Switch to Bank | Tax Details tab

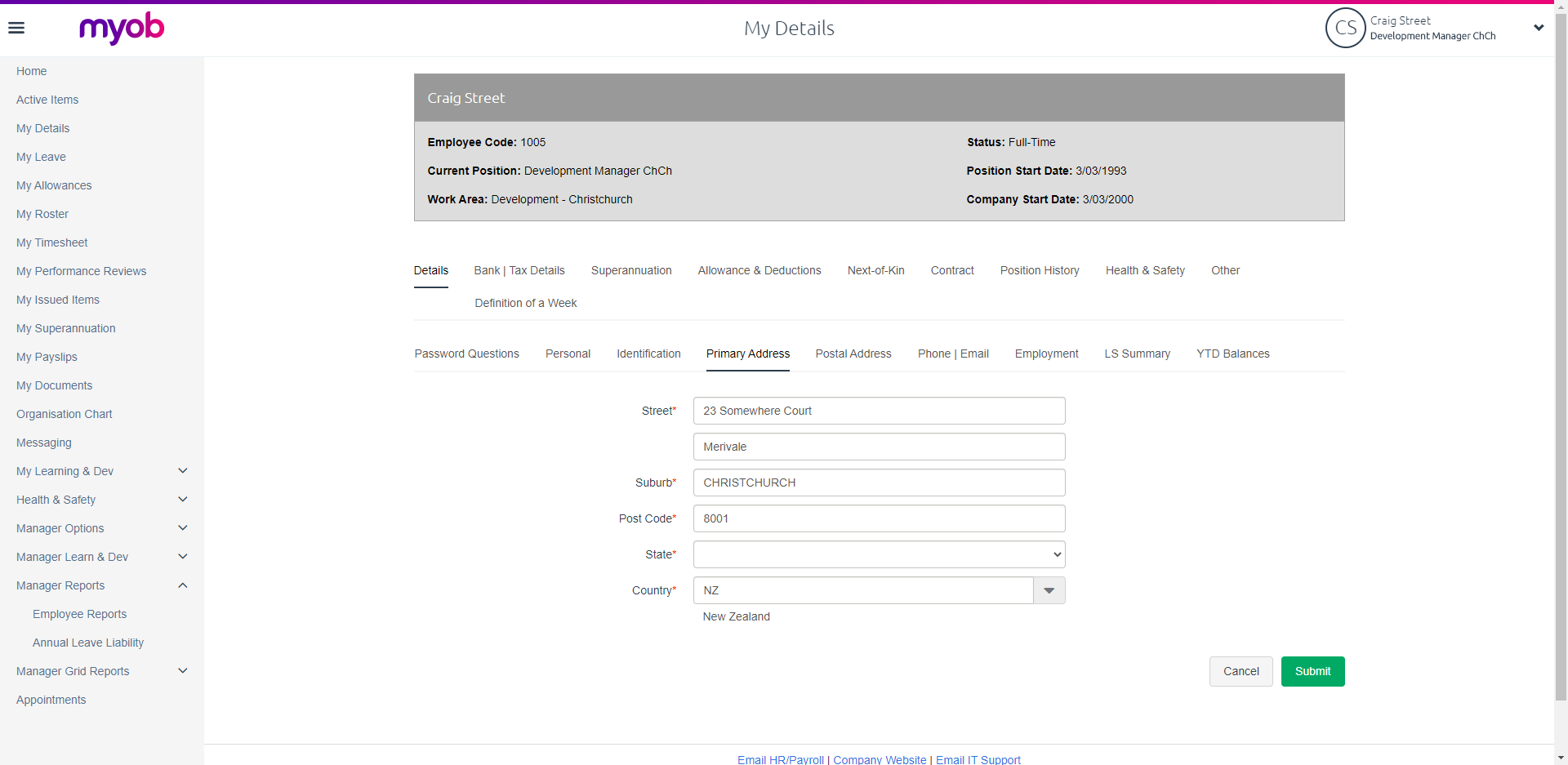[x=519, y=270]
